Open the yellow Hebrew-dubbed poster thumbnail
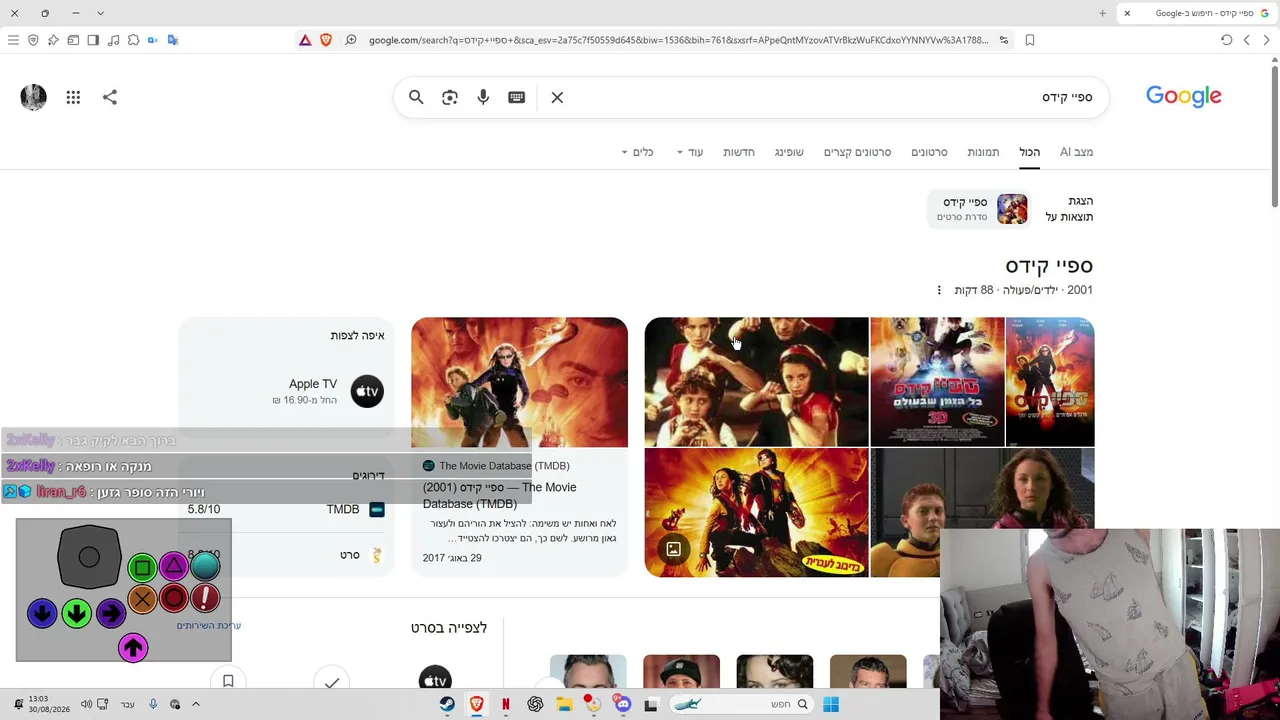1280x720 pixels. pos(756,512)
